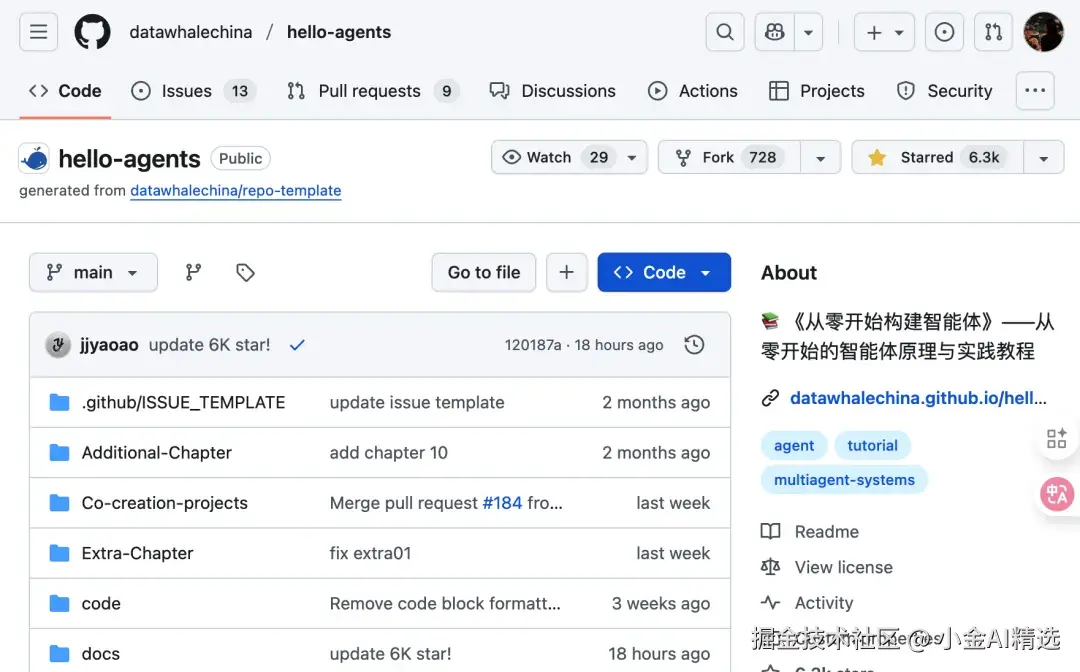The width and height of the screenshot is (1080, 672).
Task: View your pull requests header icon
Action: pyautogui.click(x=993, y=32)
